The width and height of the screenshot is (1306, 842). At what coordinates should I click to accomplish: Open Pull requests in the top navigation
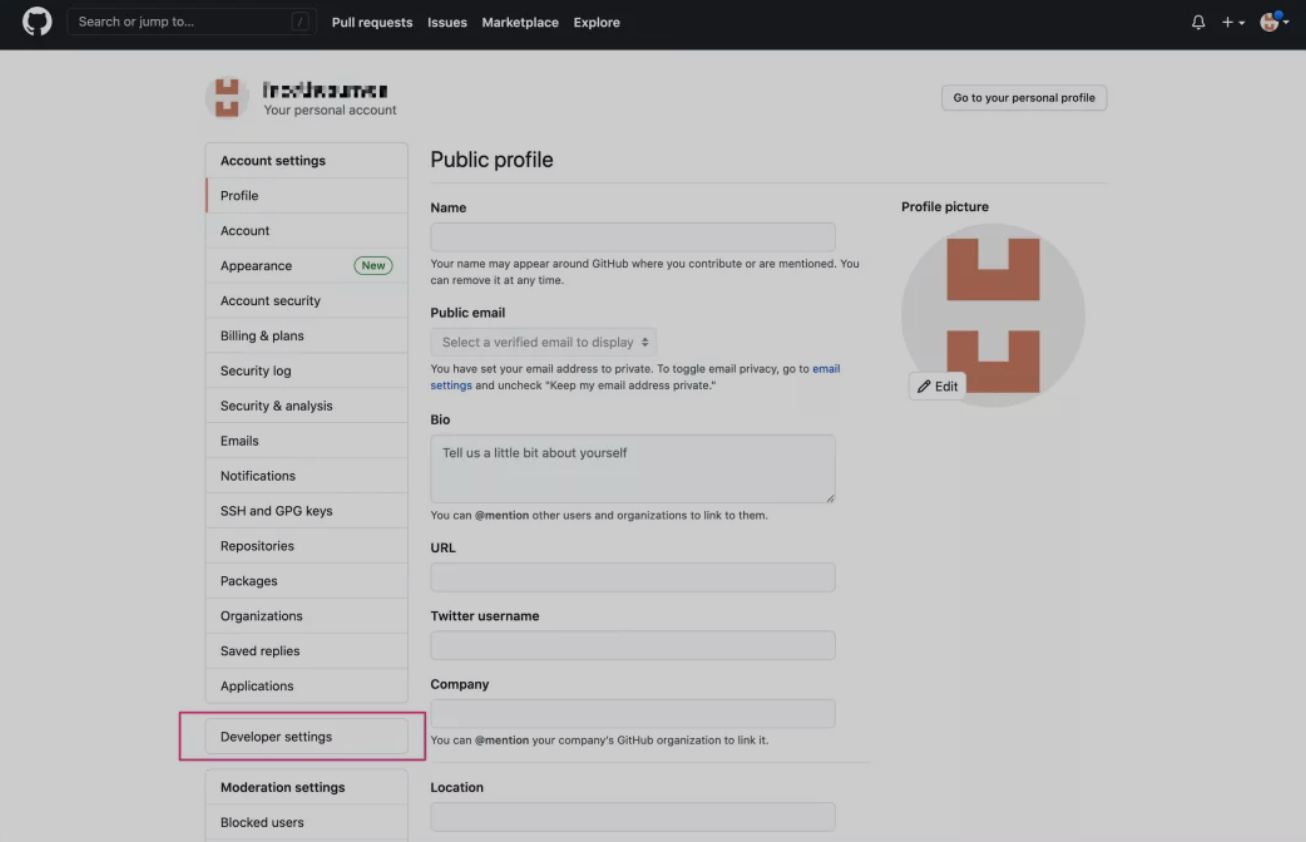[x=372, y=22]
